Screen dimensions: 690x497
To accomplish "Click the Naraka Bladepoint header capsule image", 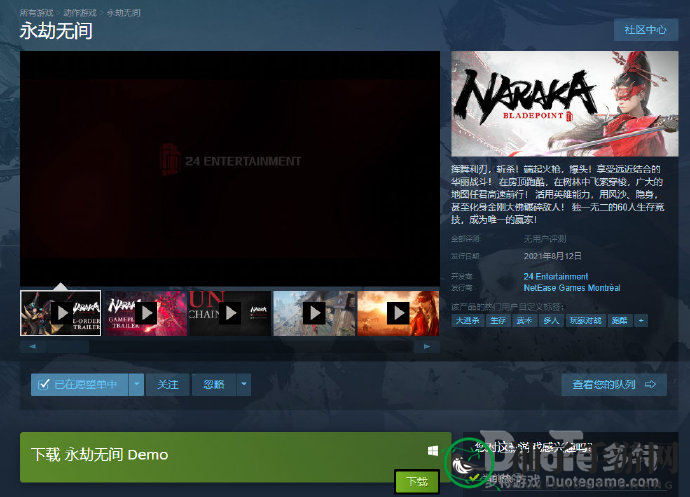I will tap(565, 103).
